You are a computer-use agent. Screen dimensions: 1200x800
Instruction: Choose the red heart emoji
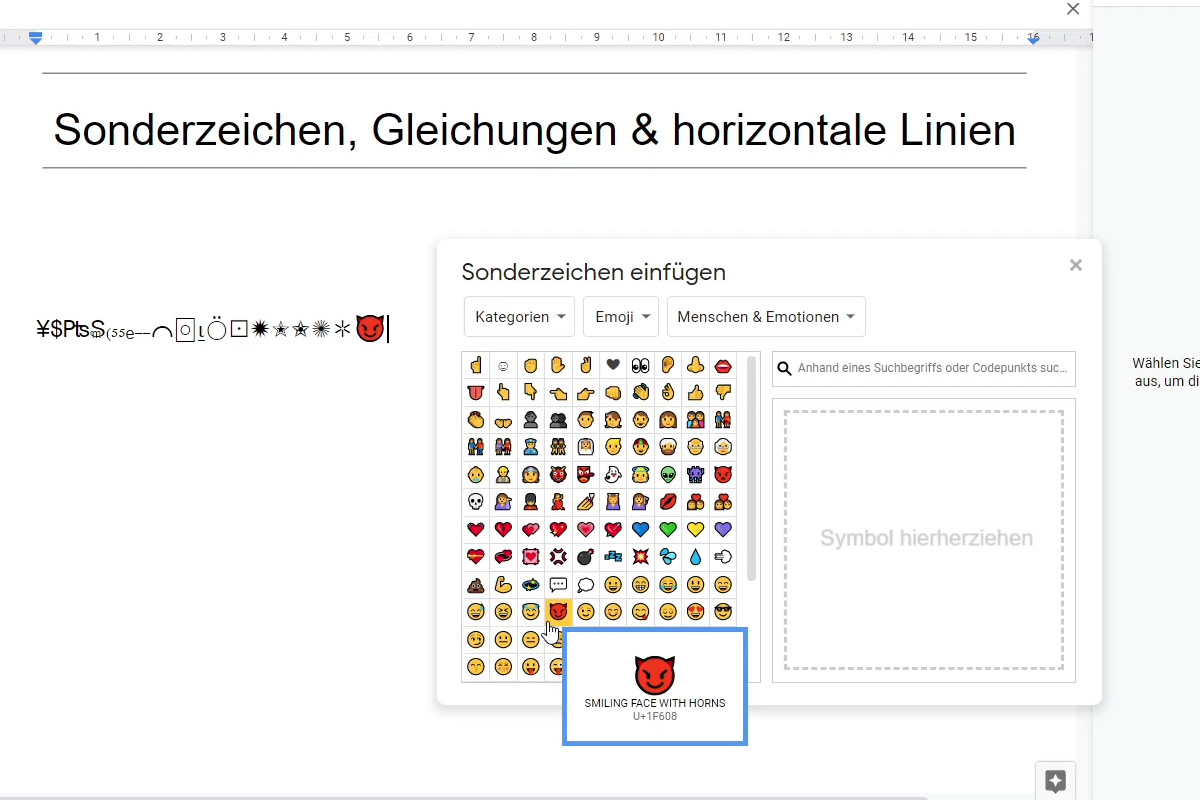point(475,529)
